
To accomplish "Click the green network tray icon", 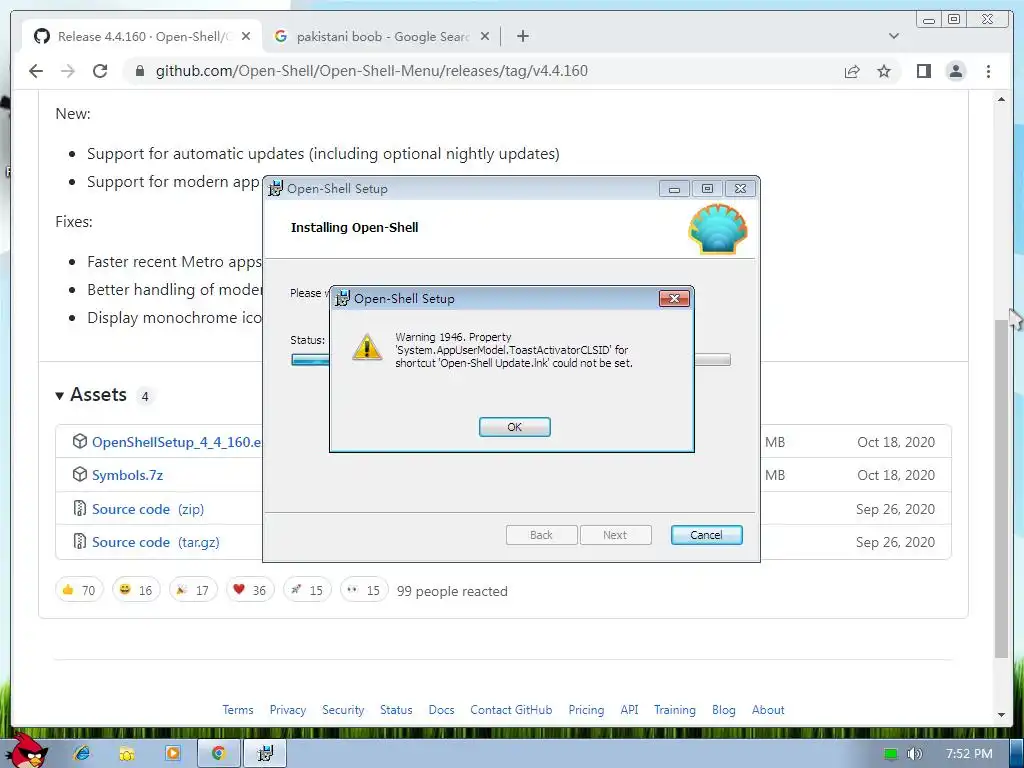I will (890, 754).
